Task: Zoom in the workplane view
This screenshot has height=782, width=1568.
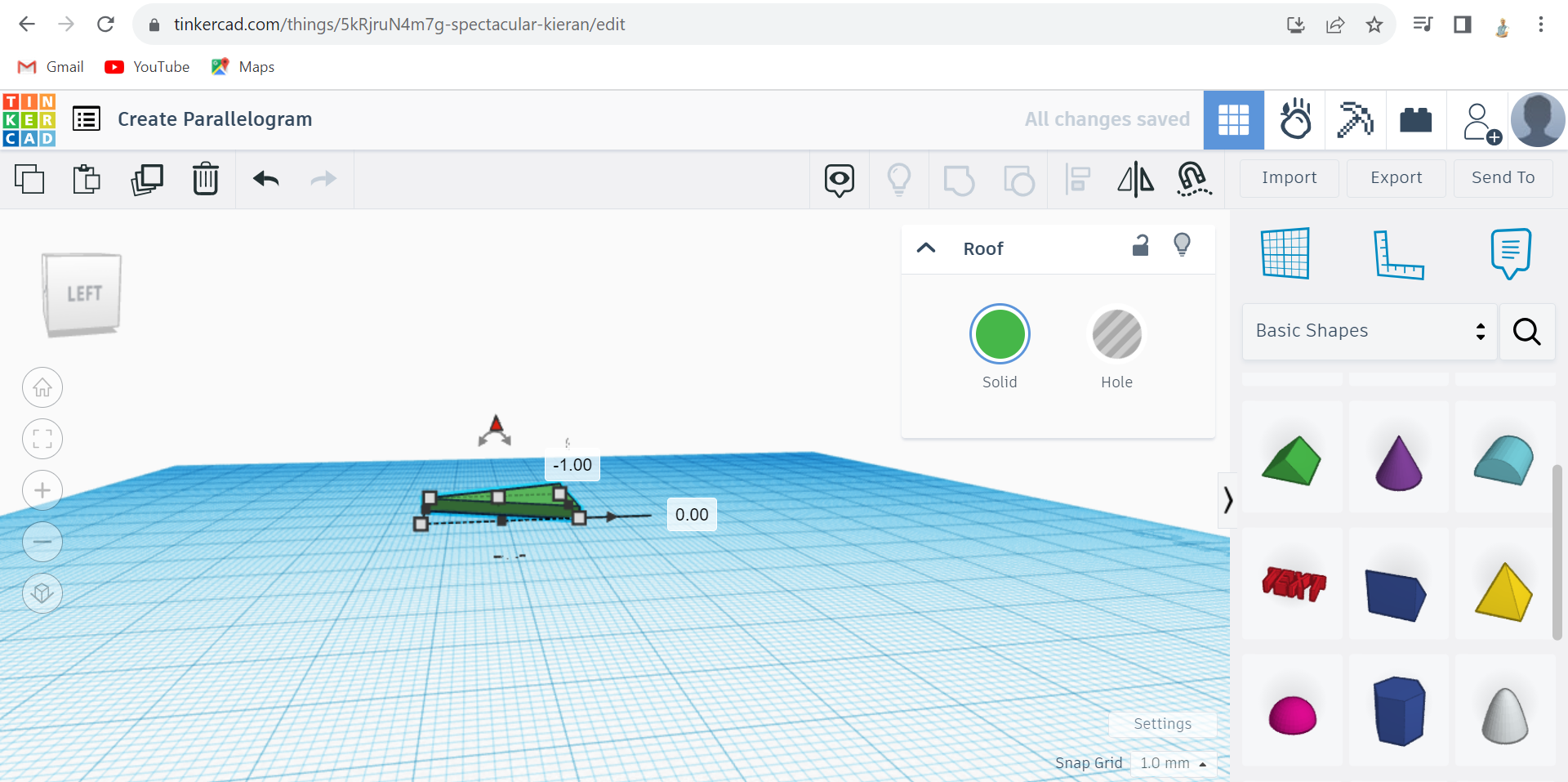Action: (42, 490)
